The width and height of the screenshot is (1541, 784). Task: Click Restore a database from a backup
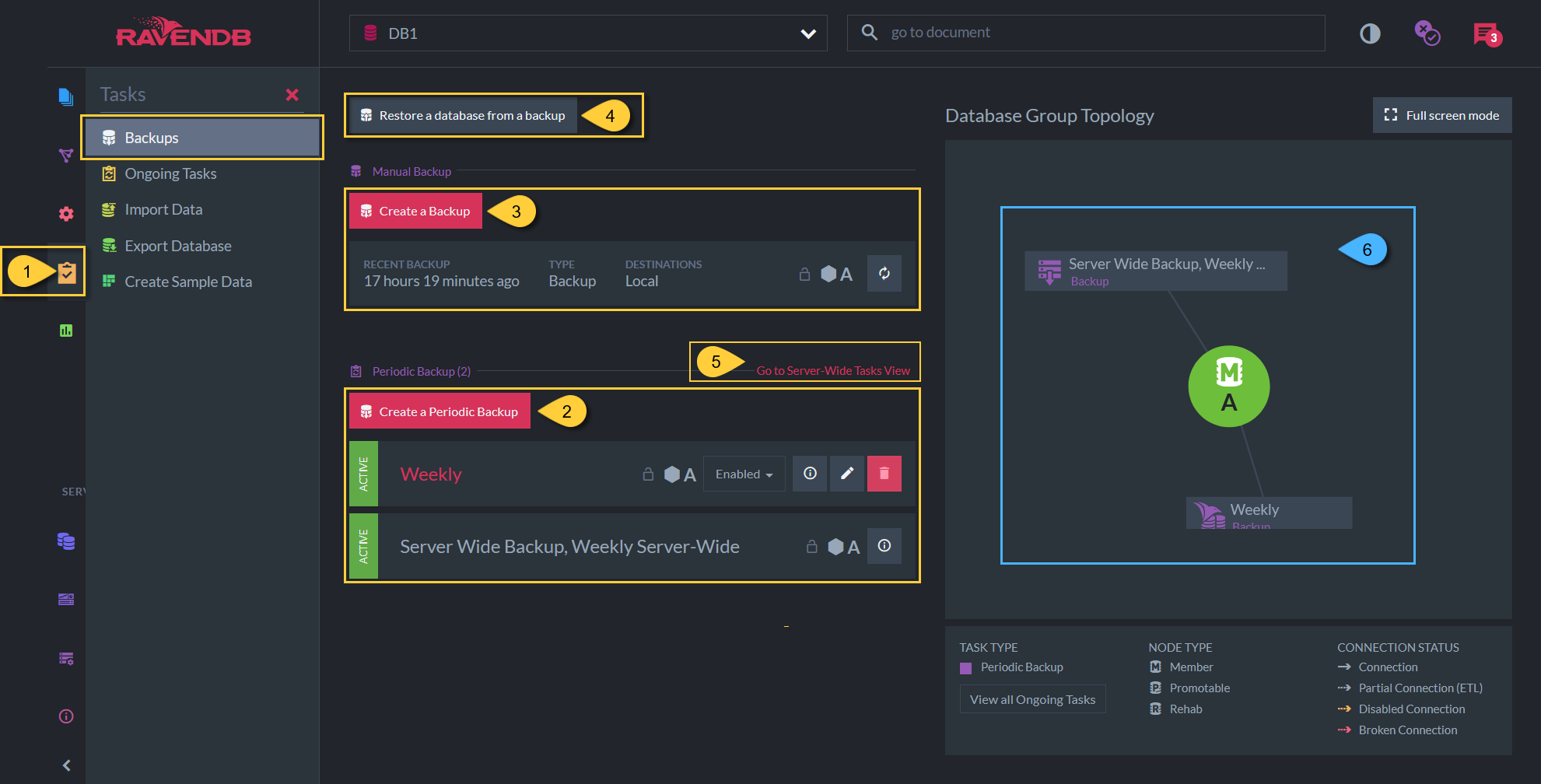tap(463, 115)
